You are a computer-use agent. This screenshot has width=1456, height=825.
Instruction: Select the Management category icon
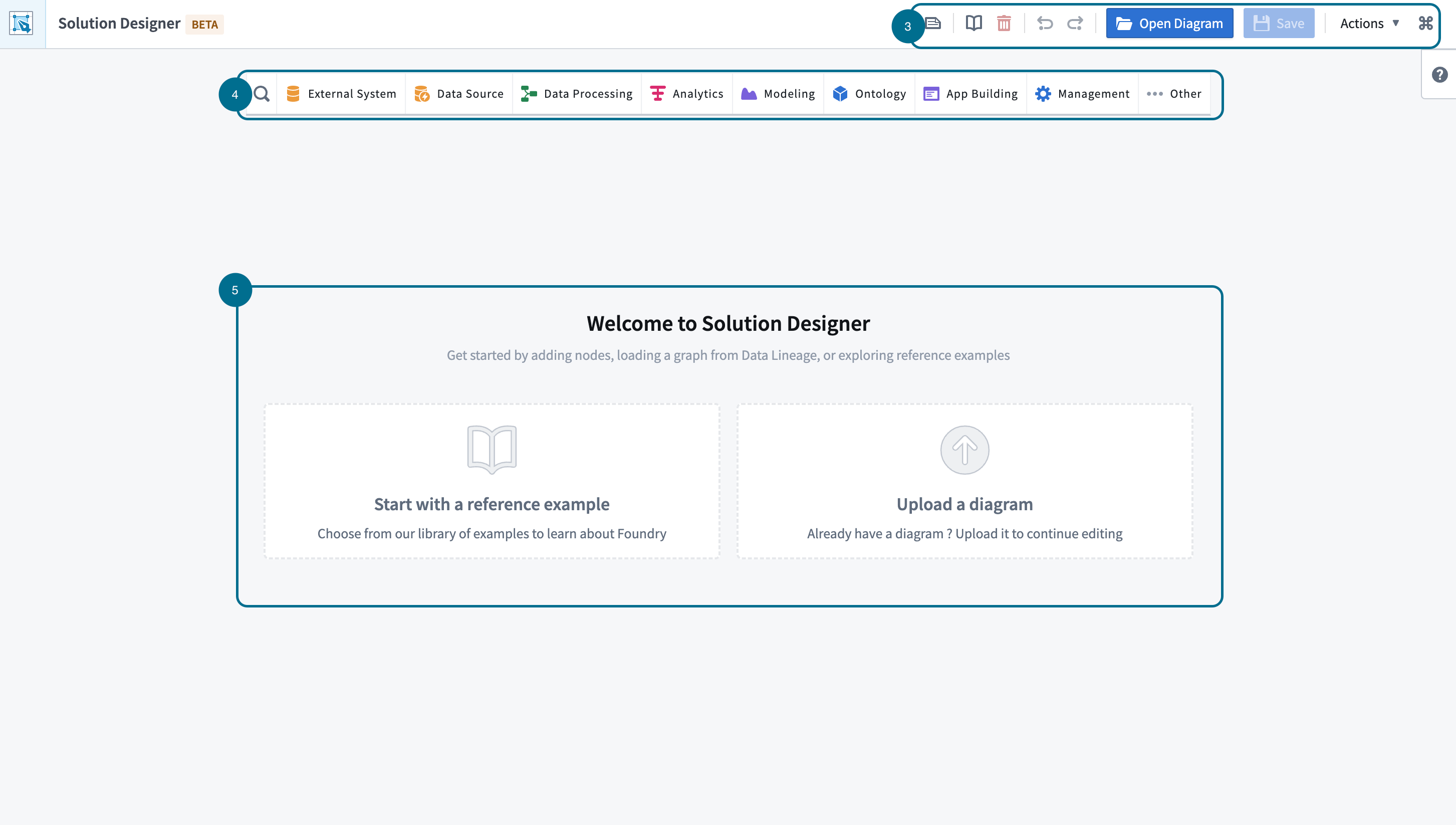click(x=1043, y=94)
